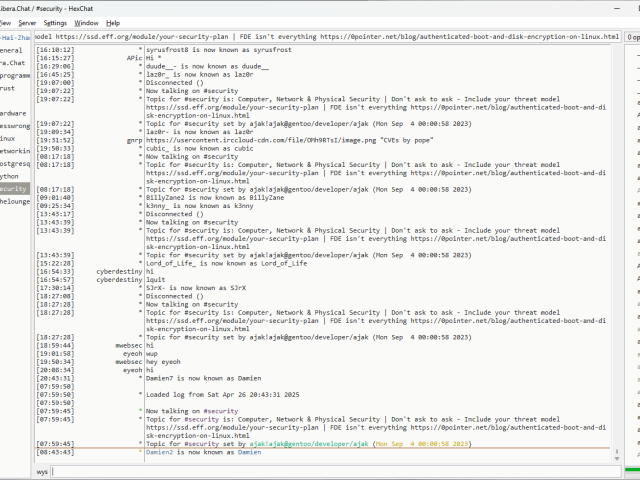
Task: Switch to the rust channel
Action: [8, 88]
